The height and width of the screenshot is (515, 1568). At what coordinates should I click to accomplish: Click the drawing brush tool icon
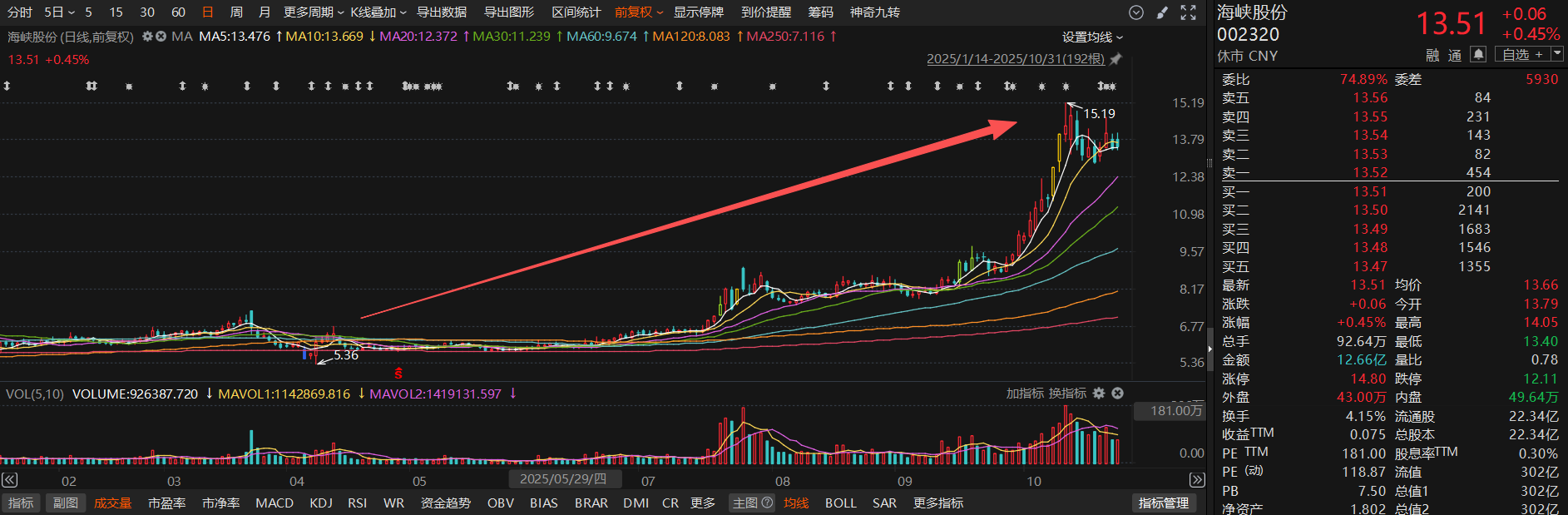click(1162, 12)
